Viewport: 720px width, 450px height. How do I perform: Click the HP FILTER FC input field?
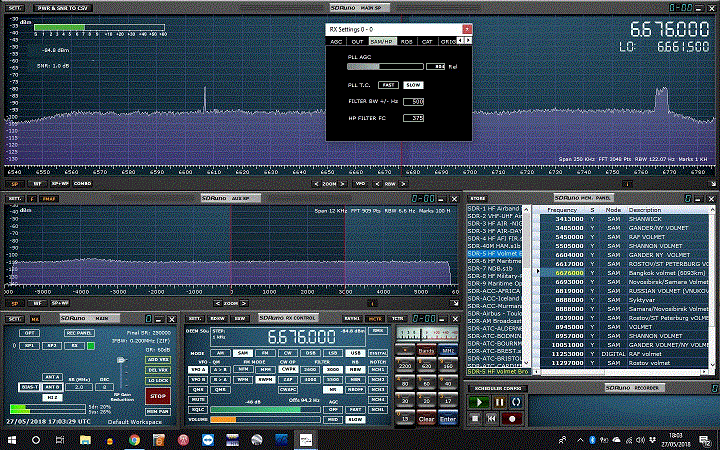pyautogui.click(x=413, y=118)
